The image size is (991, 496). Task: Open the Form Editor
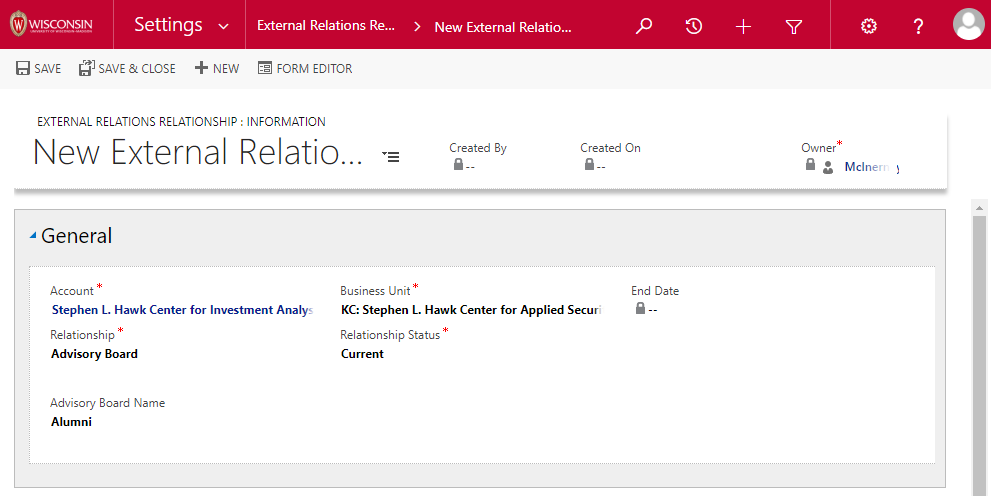click(x=305, y=69)
